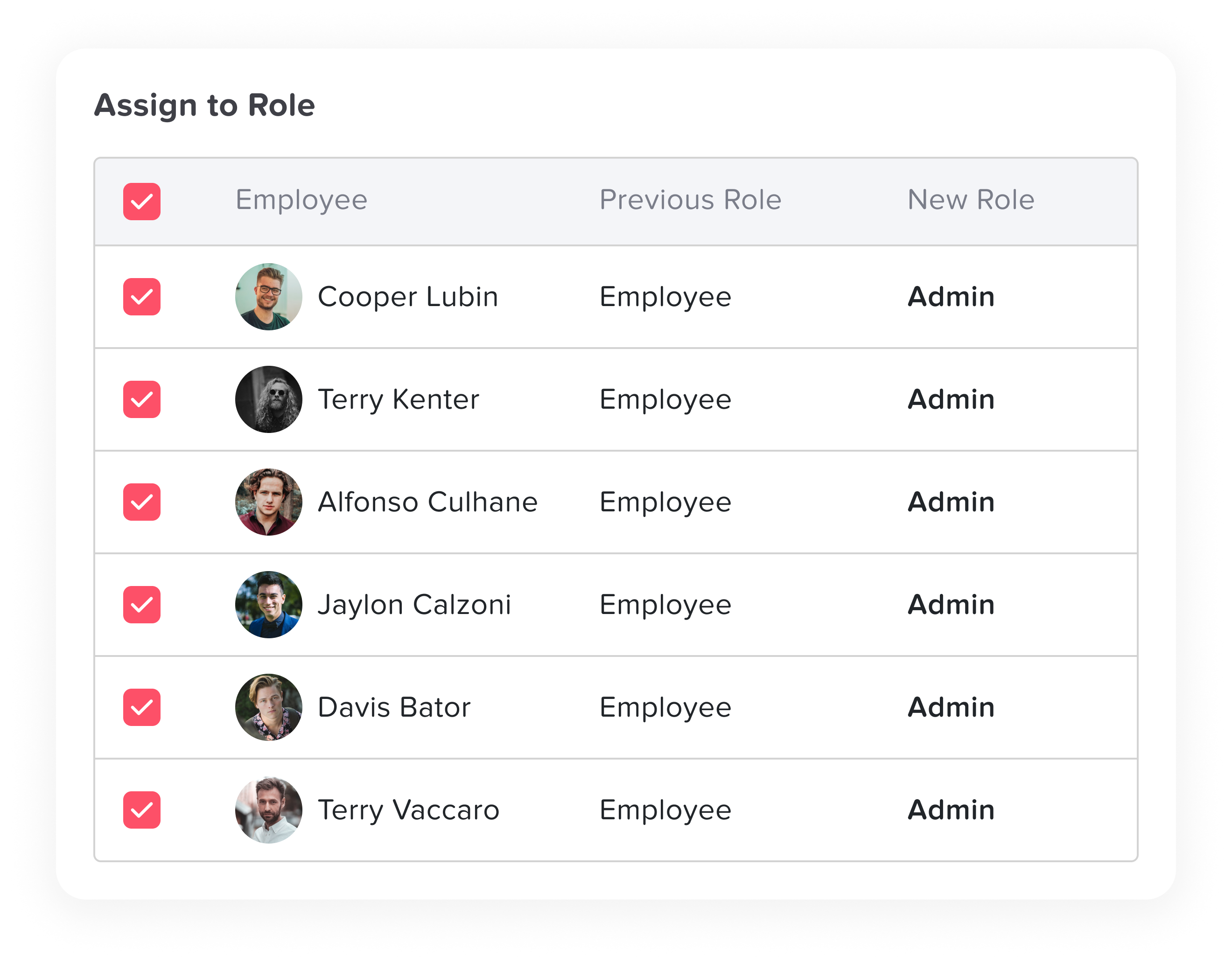Sort by the Employee column header

(x=301, y=200)
